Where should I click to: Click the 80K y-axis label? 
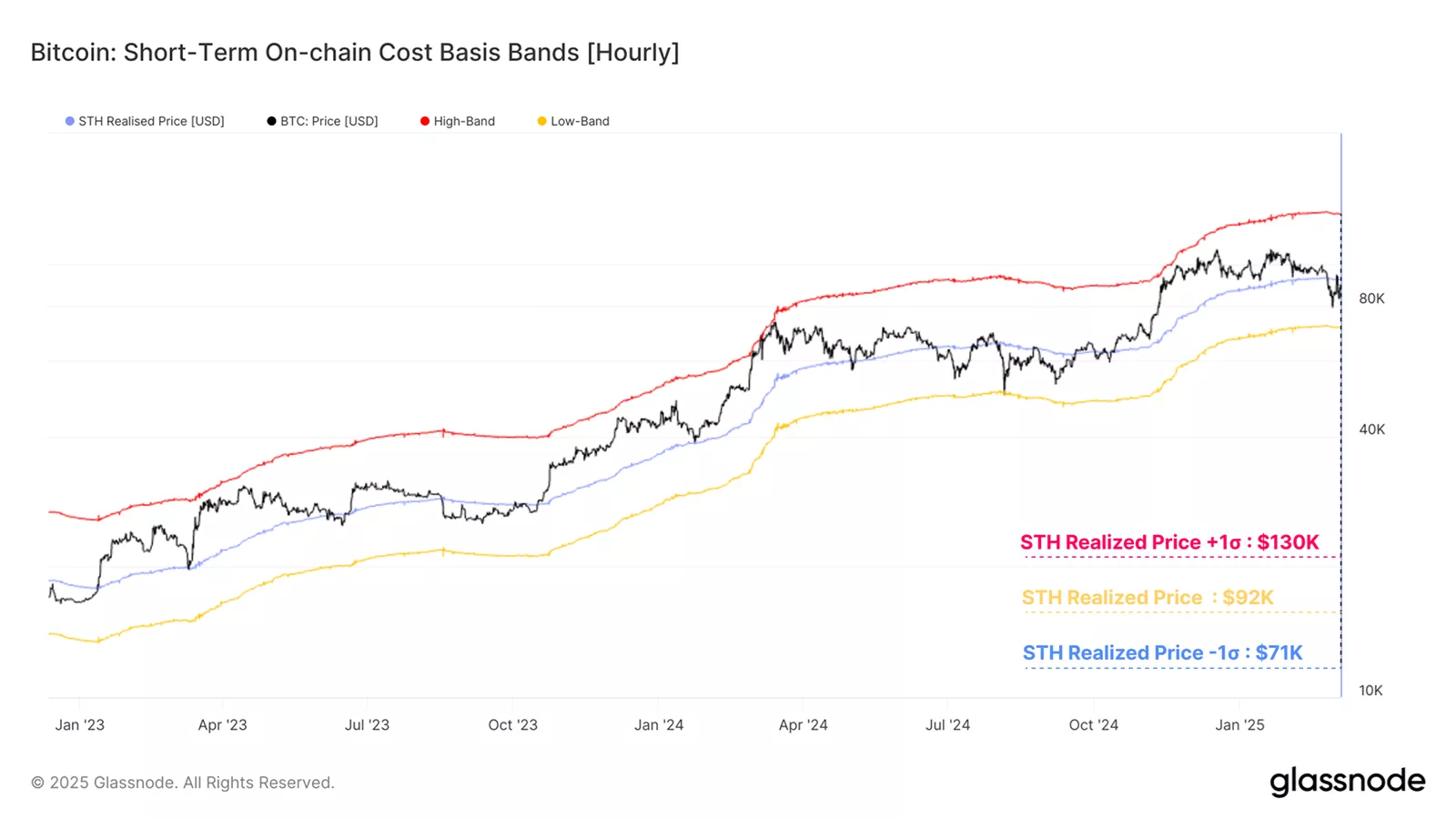point(1371,298)
